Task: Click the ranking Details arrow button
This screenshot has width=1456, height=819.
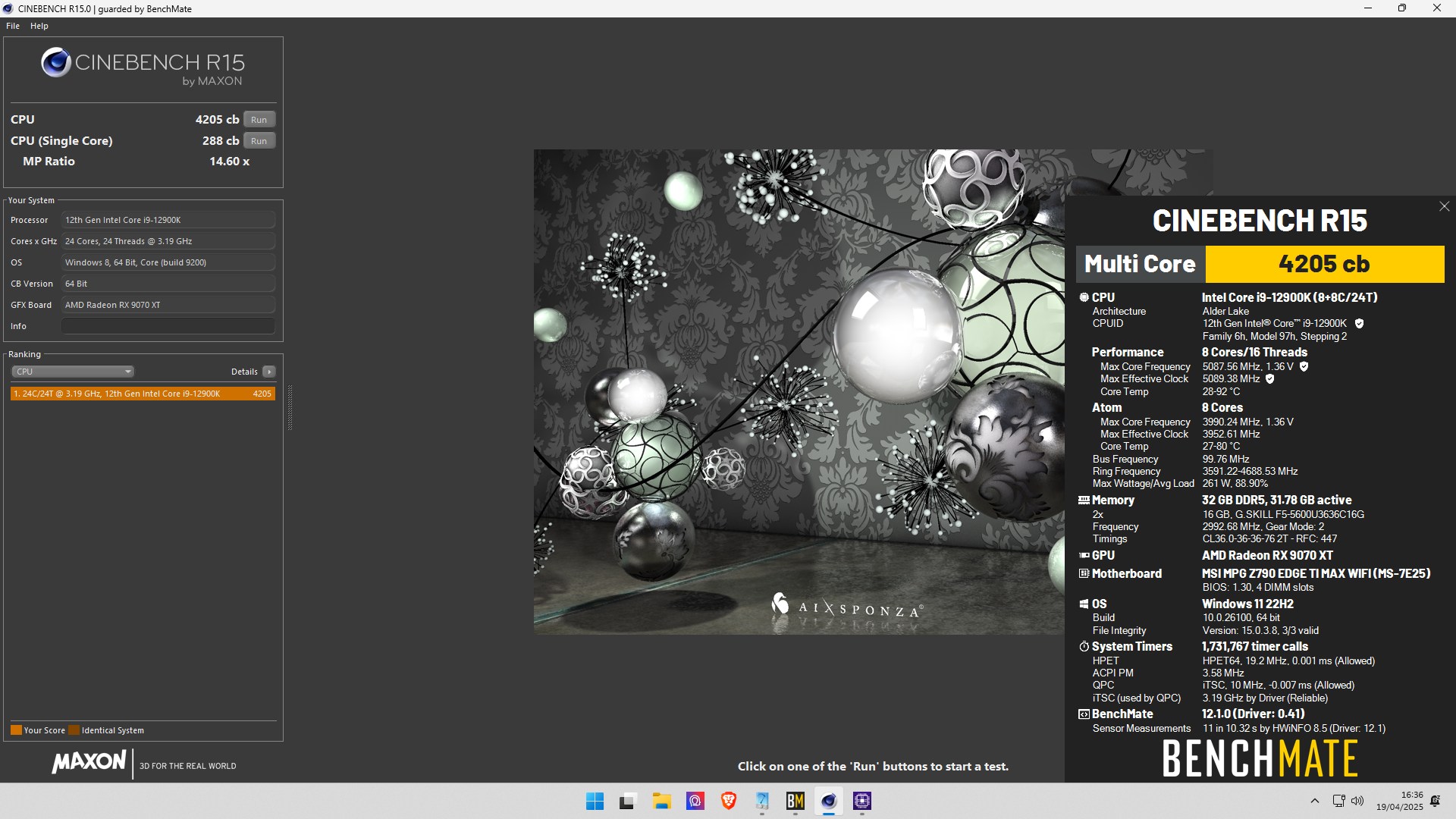Action: tap(269, 372)
